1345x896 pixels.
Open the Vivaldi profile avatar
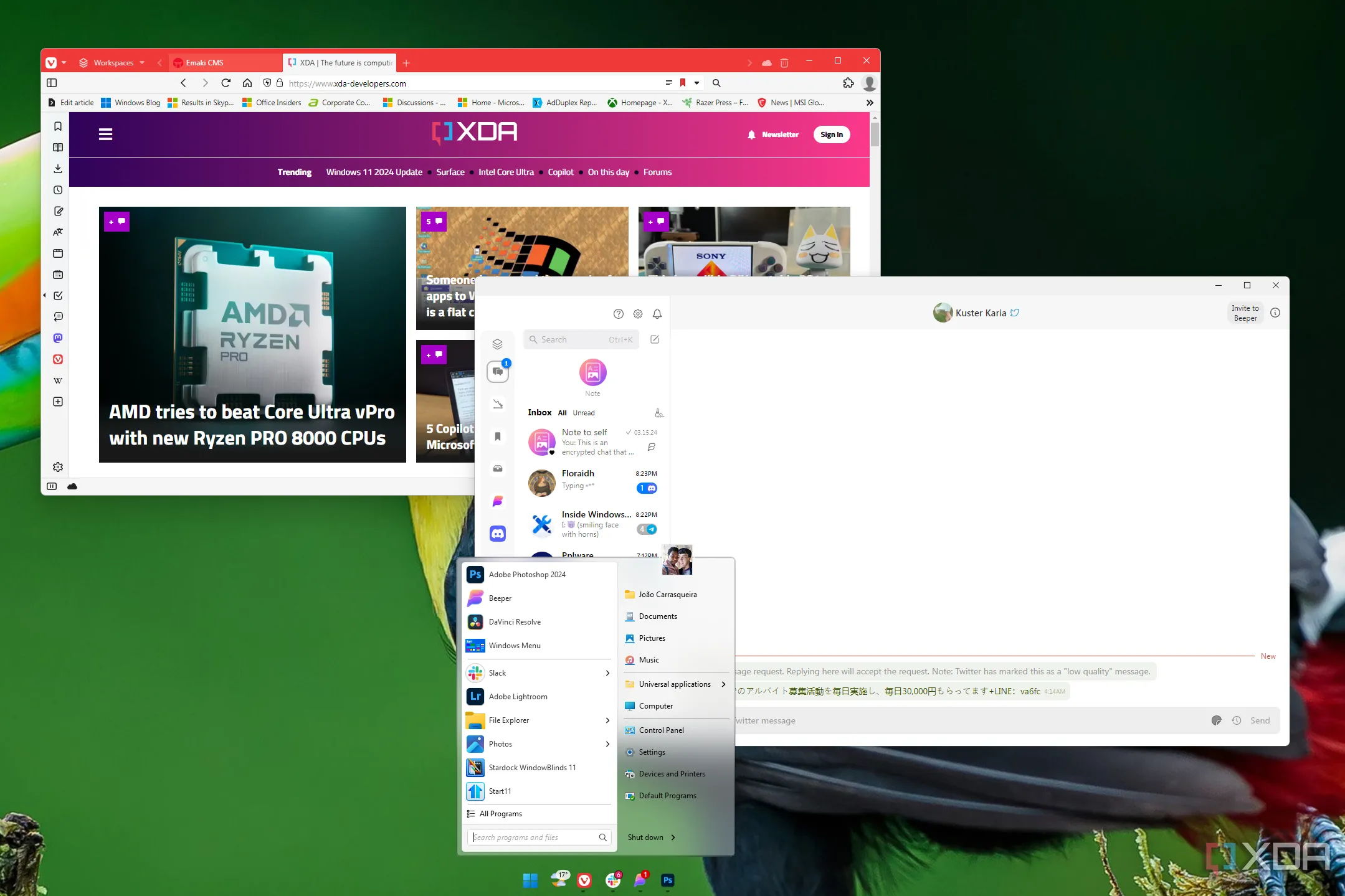click(x=869, y=83)
